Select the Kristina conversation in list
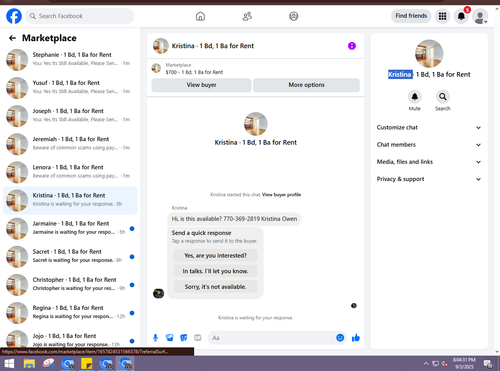Image resolution: width=500 pixels, height=371 pixels. (70, 200)
